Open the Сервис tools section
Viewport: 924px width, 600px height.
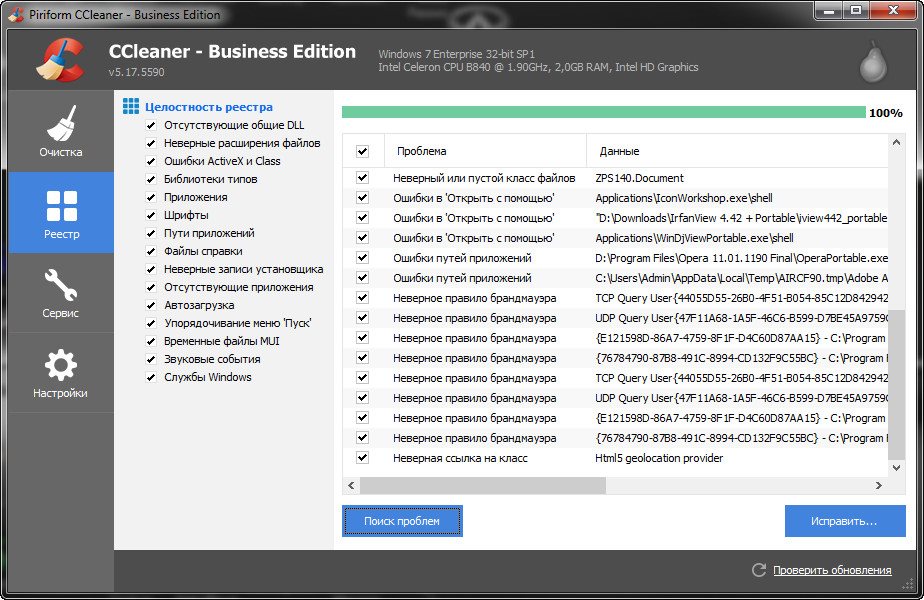[x=61, y=293]
